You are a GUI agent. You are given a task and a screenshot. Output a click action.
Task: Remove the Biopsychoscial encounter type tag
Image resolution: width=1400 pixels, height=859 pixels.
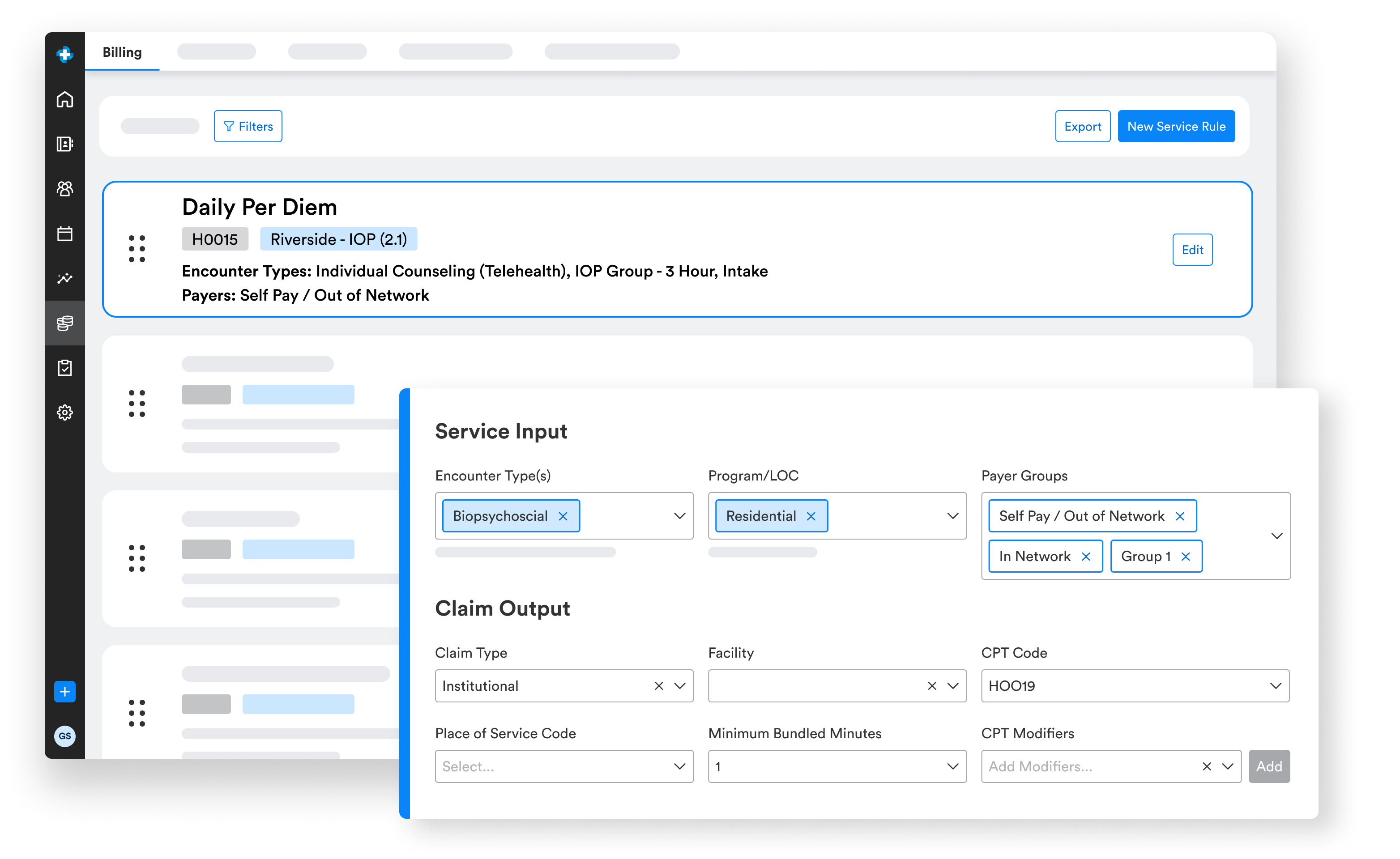click(x=563, y=516)
